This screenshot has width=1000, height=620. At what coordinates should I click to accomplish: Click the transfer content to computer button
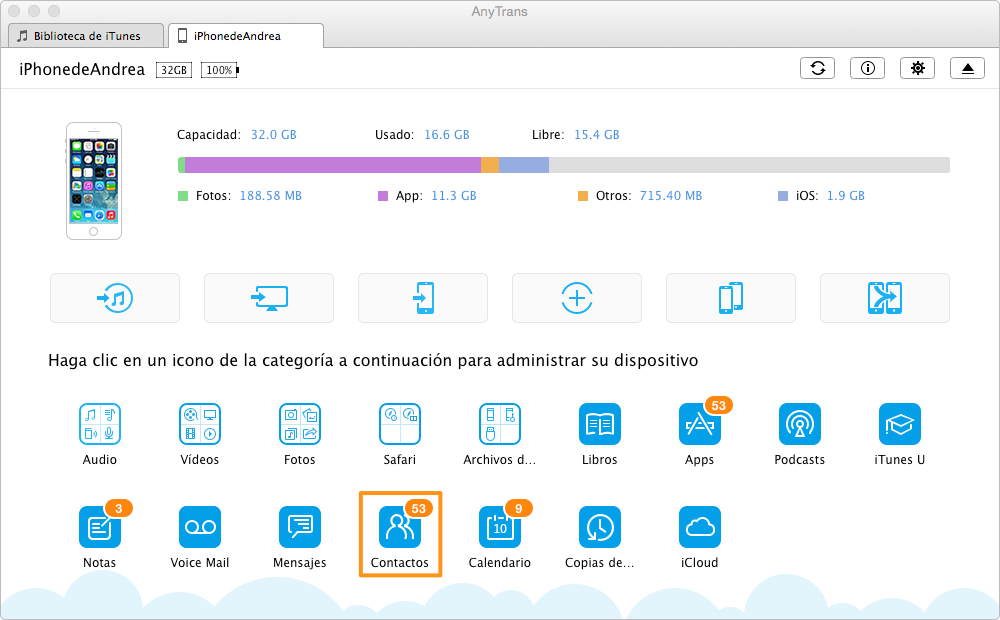[269, 298]
